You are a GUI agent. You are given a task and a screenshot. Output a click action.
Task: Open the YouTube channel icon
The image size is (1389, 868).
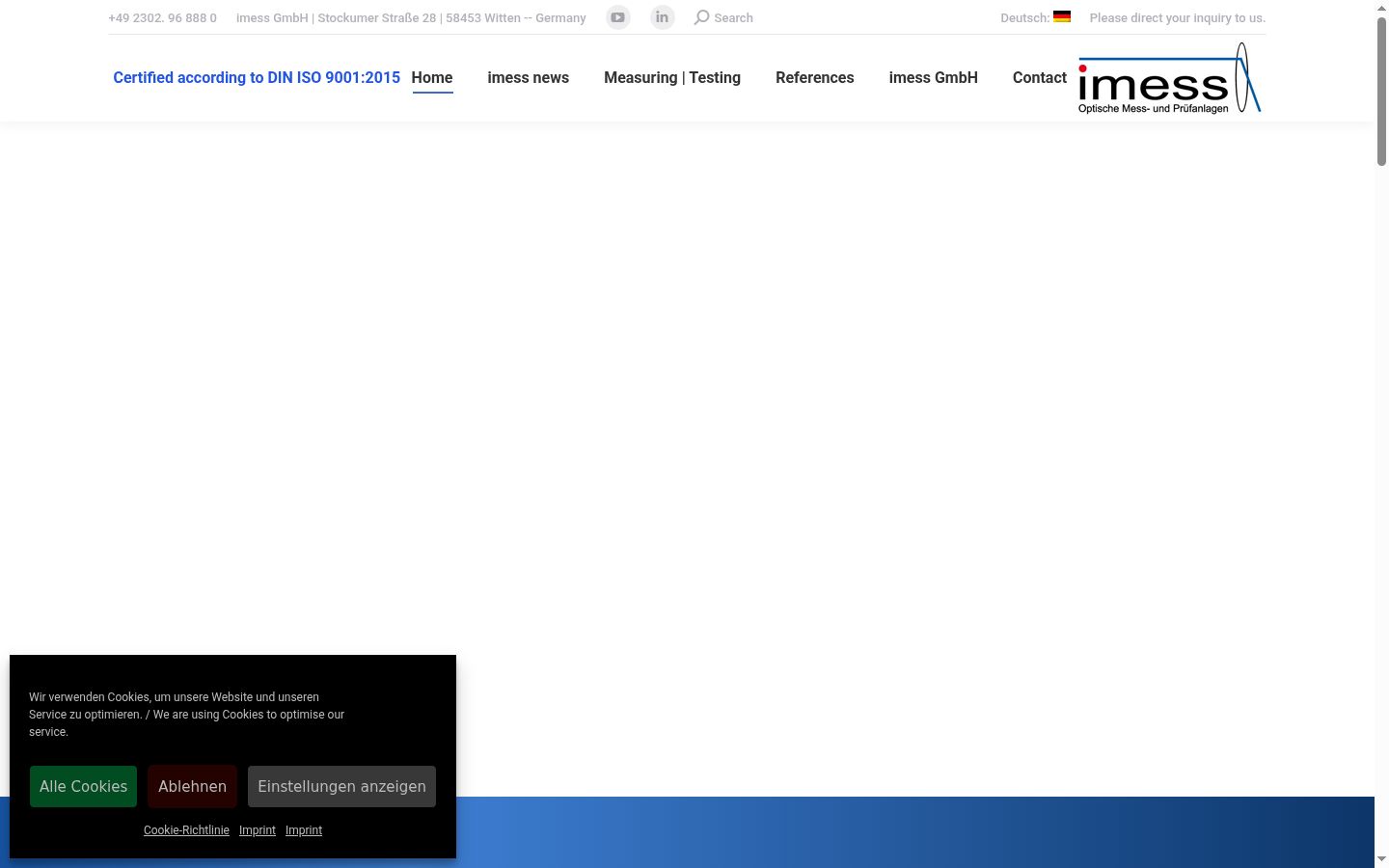(618, 17)
